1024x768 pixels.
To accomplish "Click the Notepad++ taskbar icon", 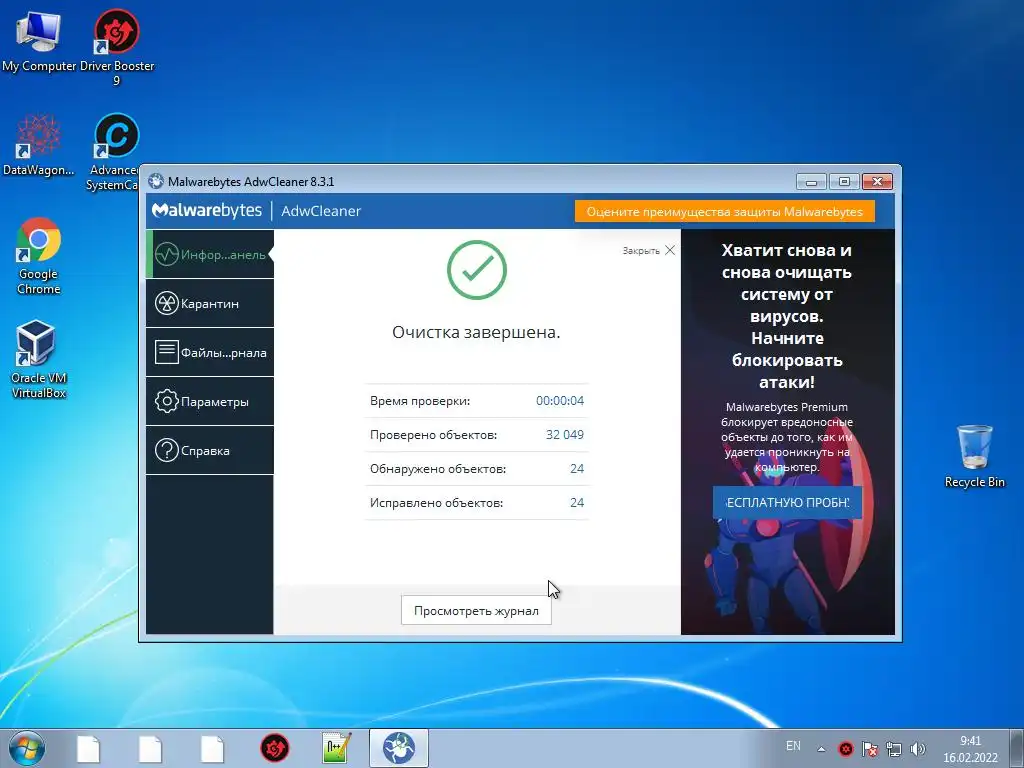I will 337,748.
